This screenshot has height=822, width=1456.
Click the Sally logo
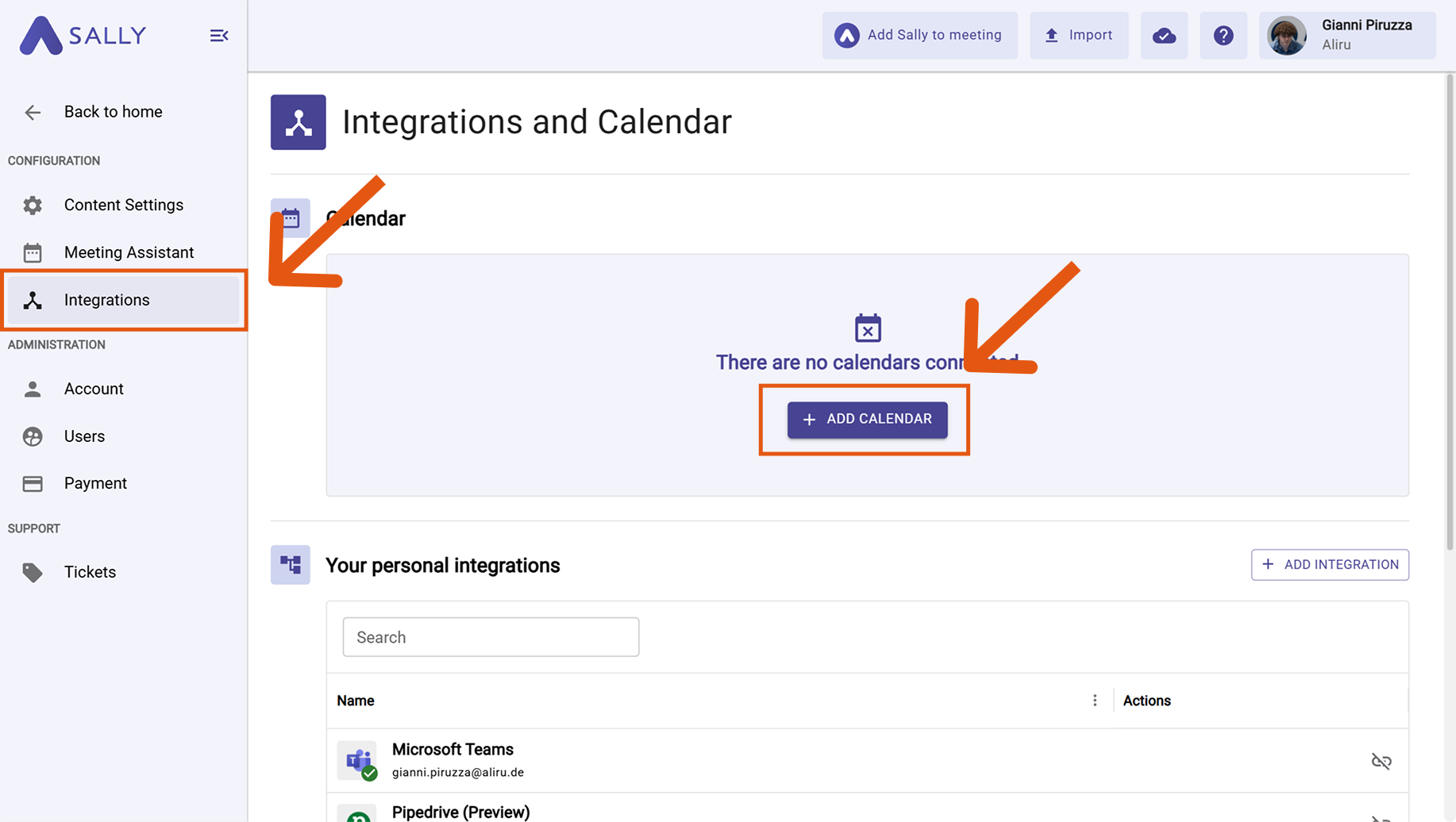point(83,36)
